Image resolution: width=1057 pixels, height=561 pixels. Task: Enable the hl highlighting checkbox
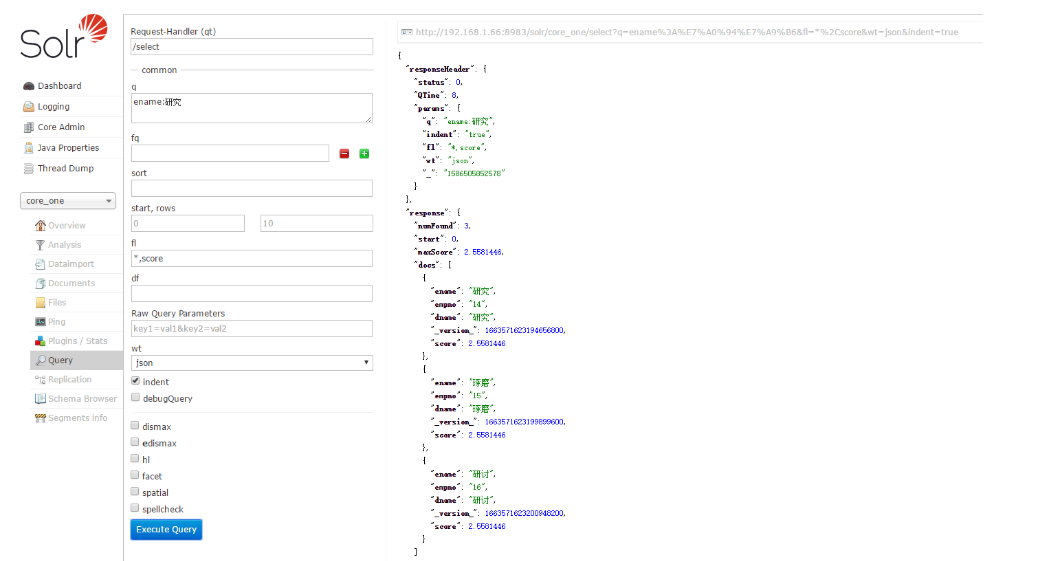[x=135, y=459]
